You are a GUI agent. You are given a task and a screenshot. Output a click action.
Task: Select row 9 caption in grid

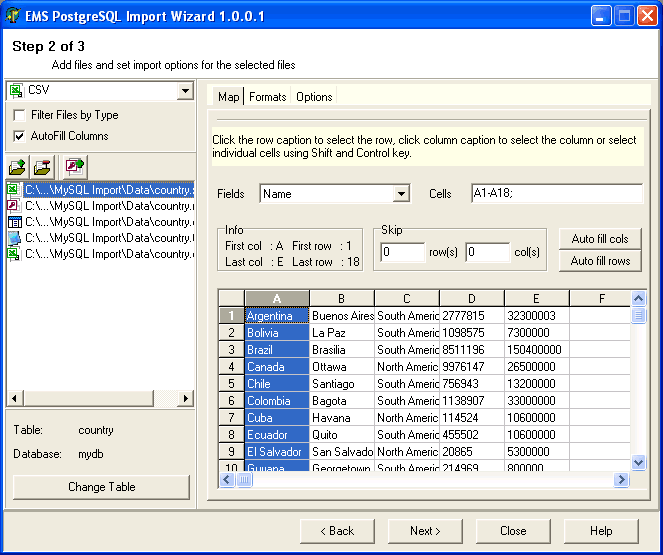point(231,451)
